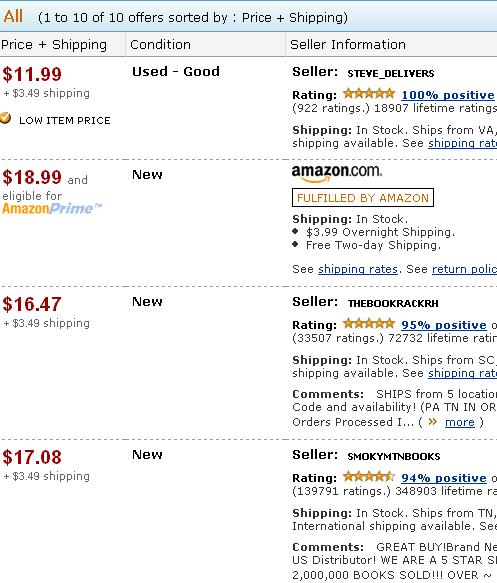Click SMOKYMTNBOOKS star rating icons
Screen dimensions: 497x583
pos(369,477)
